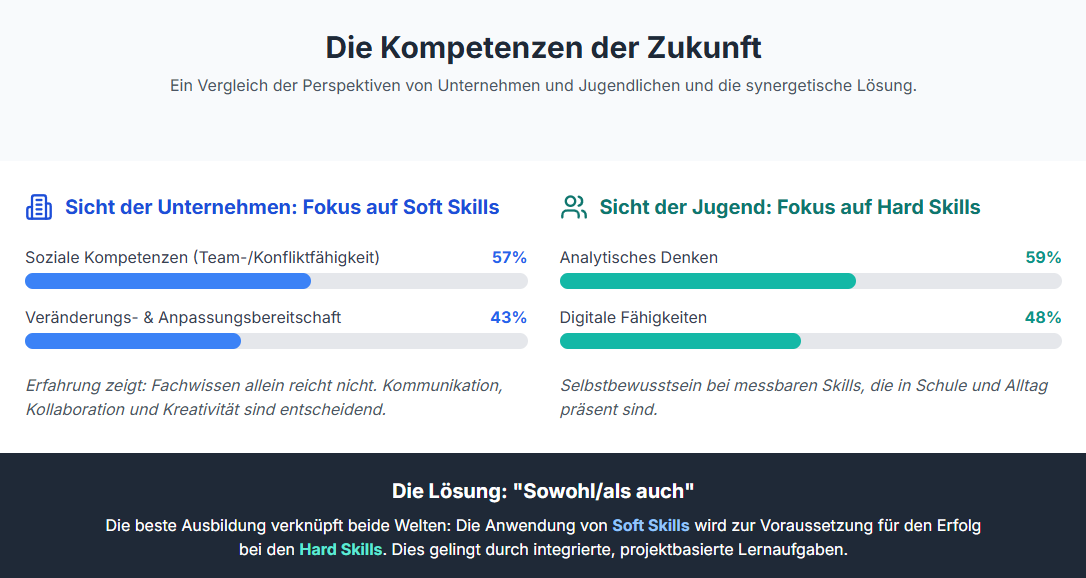This screenshot has width=1086, height=578.
Task: Click the Analytisches Denken label
Action: pos(639,257)
